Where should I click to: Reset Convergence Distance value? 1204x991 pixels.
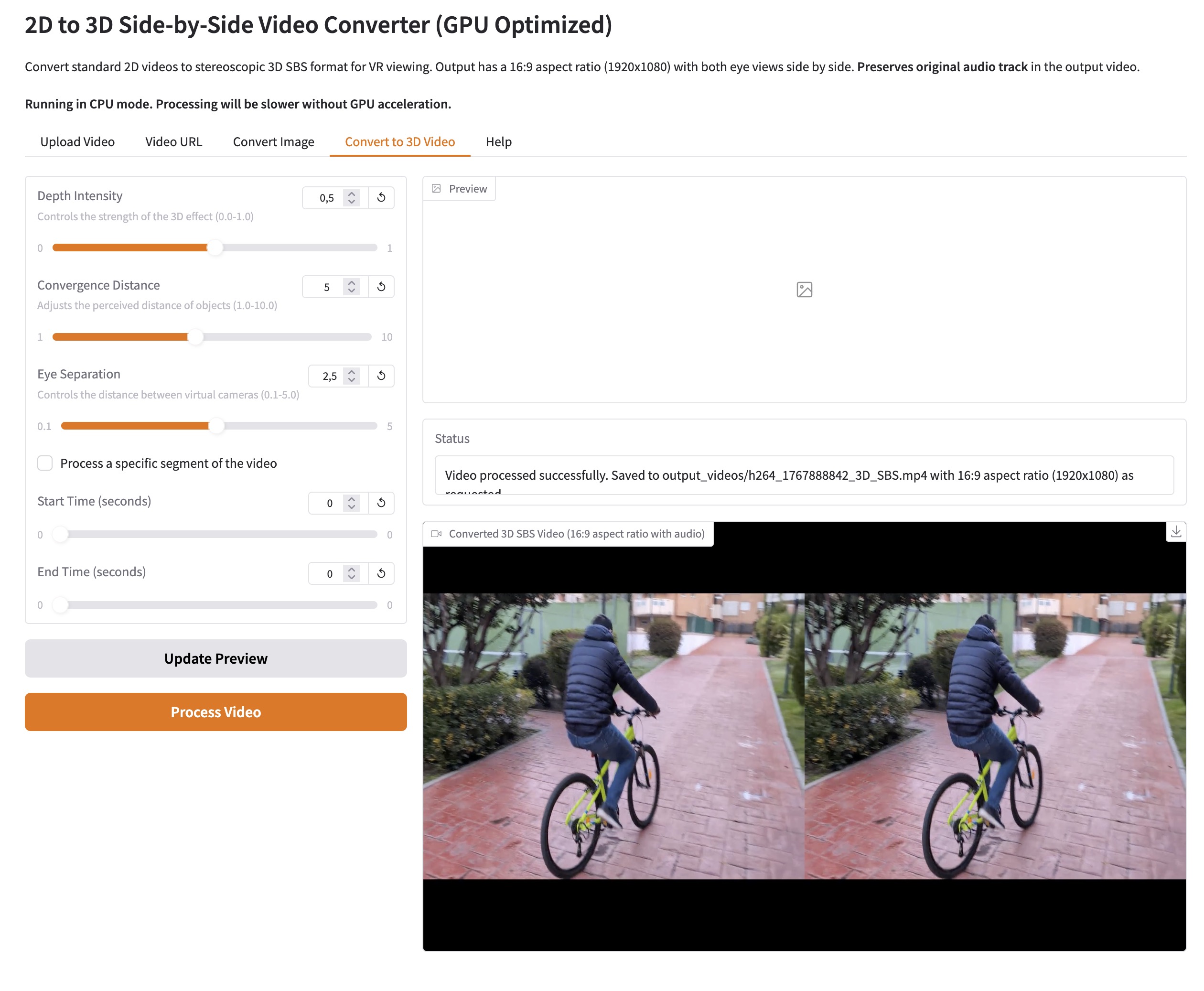[381, 287]
